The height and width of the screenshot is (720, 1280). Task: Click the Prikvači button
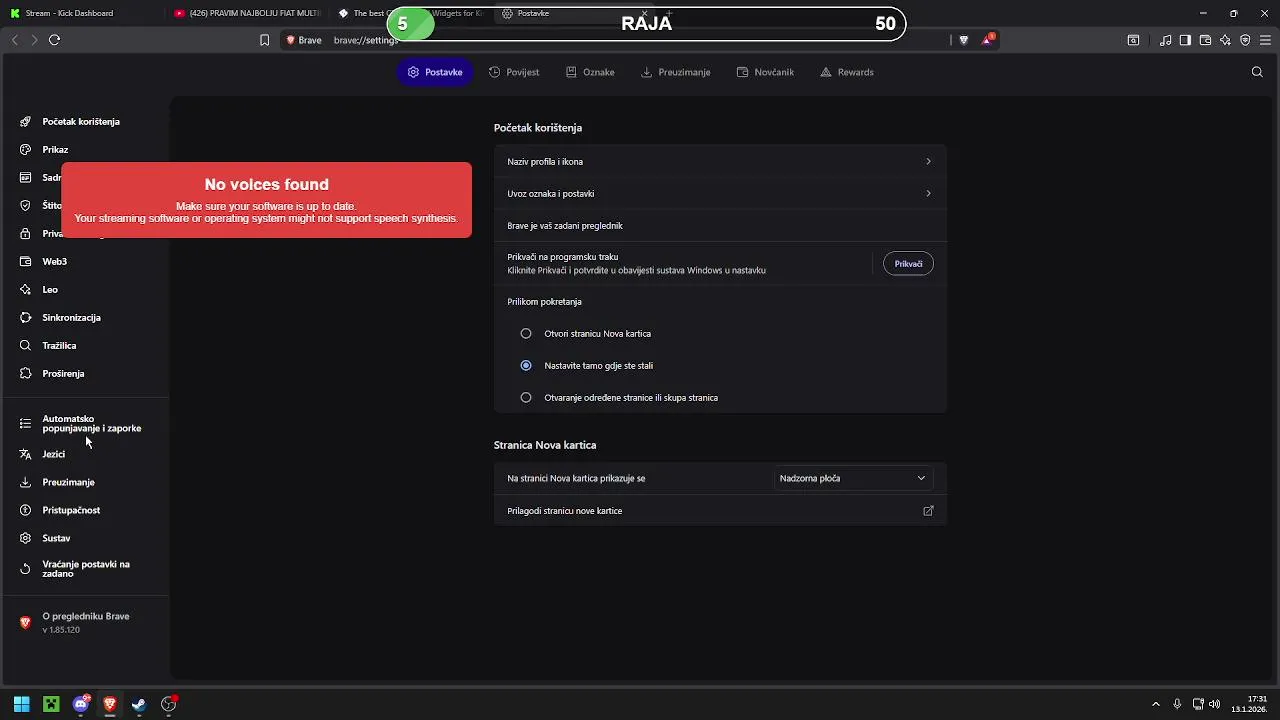tap(908, 264)
